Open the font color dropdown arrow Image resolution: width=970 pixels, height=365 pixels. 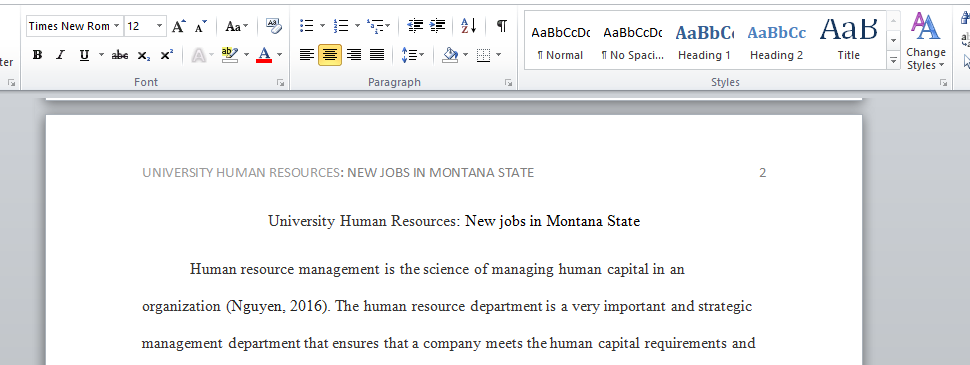pos(279,55)
